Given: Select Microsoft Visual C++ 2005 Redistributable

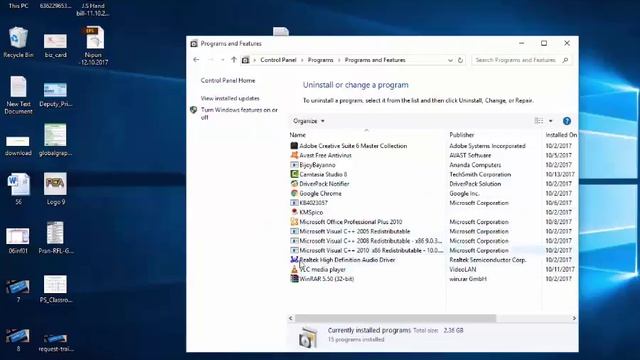Looking at the screenshot, I should [x=433, y=231].
